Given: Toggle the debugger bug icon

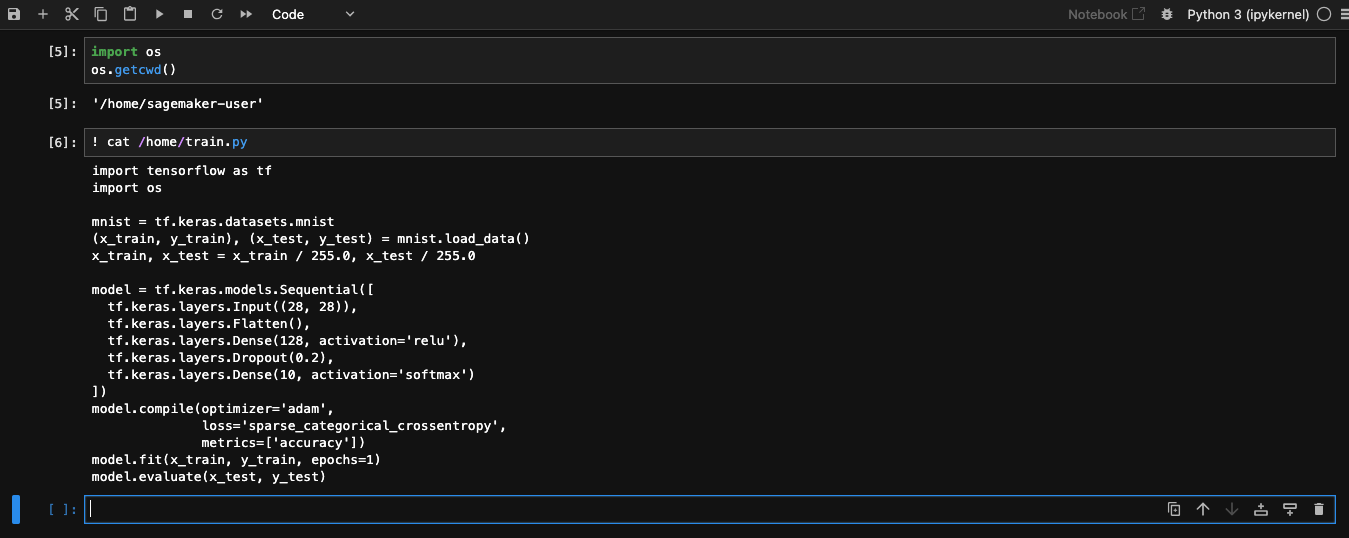Looking at the screenshot, I should click(x=1166, y=15).
